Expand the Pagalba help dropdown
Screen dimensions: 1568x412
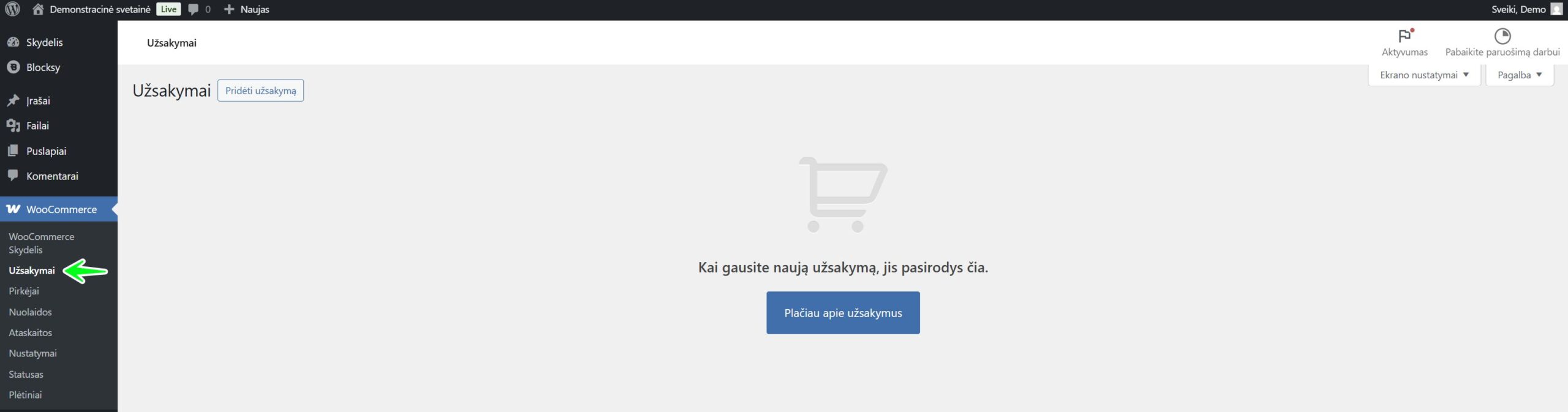tap(1520, 75)
